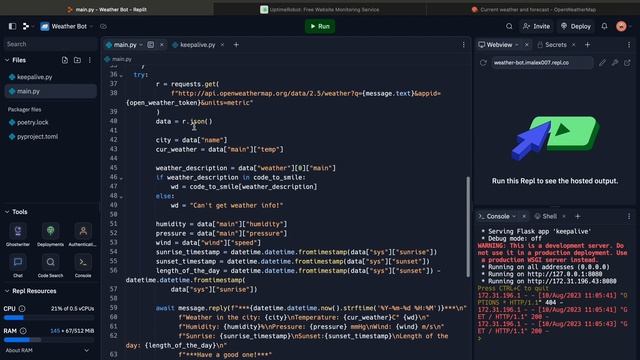Click the main.py tab format icon
The width and height of the screenshot is (640, 360).
tap(151, 44)
